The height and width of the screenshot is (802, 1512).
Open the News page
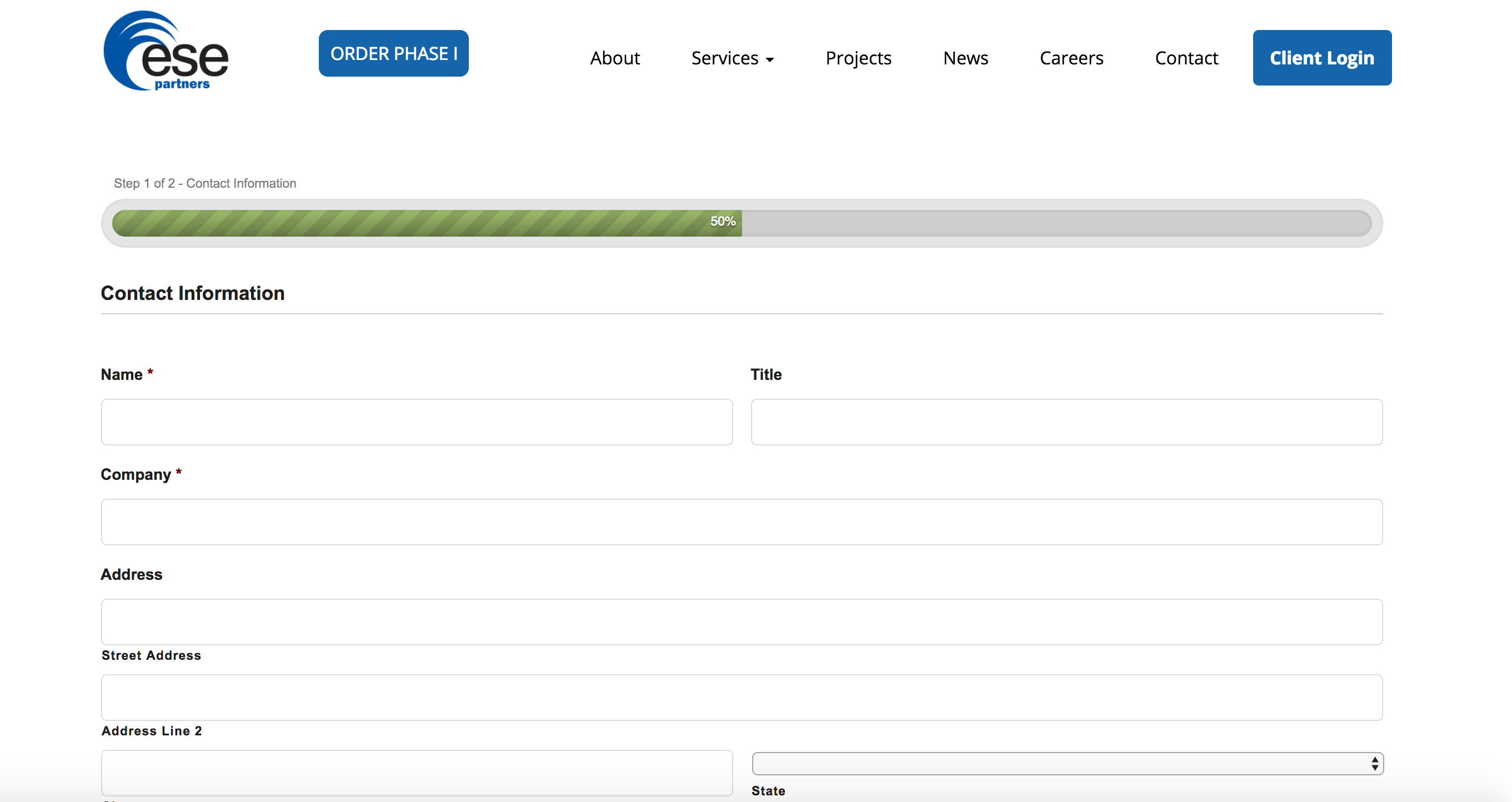pos(965,58)
